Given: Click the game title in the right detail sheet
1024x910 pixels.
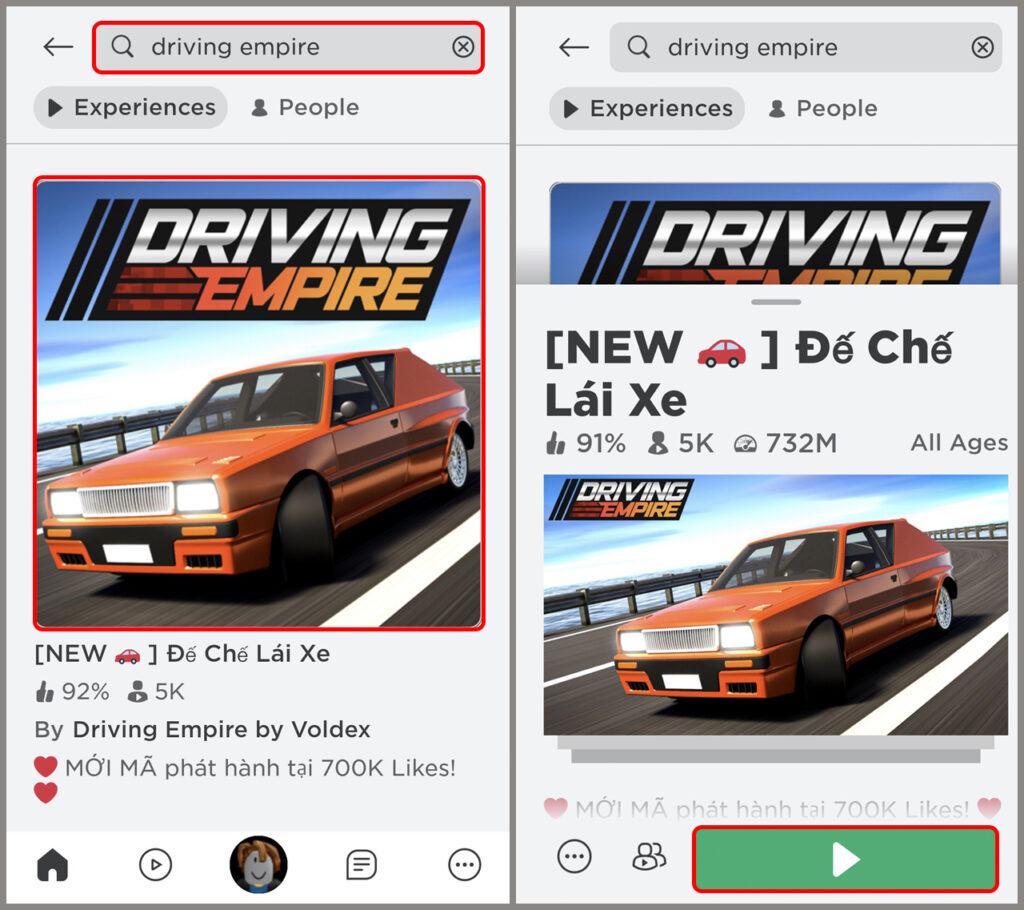Looking at the screenshot, I should pos(748,374).
